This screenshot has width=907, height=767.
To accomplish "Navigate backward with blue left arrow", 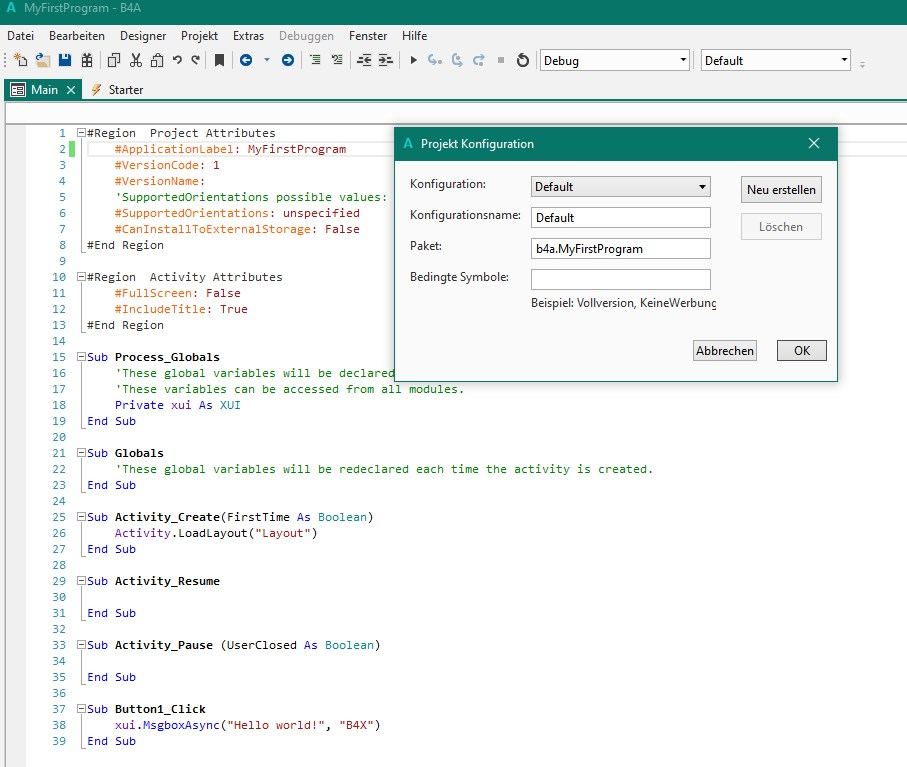I will 246,60.
